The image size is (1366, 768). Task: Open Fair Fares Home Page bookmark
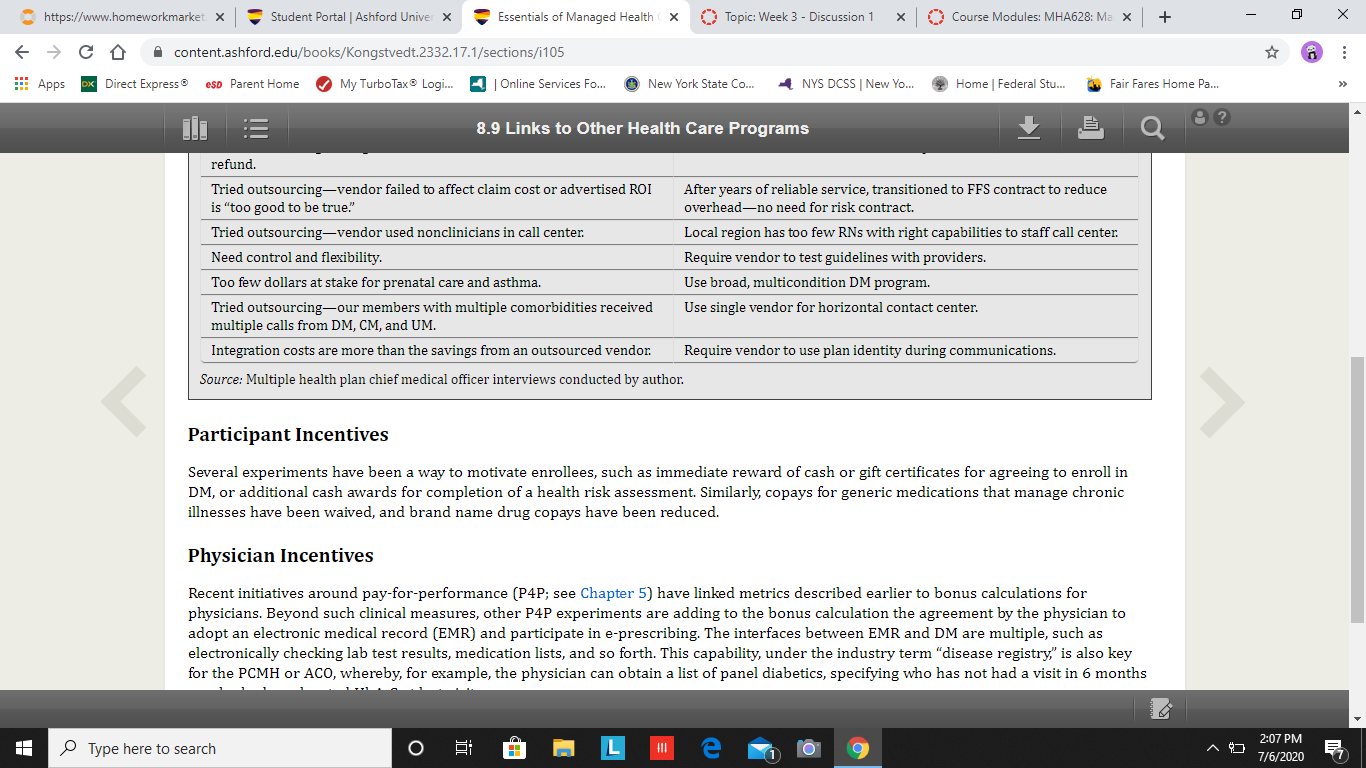1153,84
